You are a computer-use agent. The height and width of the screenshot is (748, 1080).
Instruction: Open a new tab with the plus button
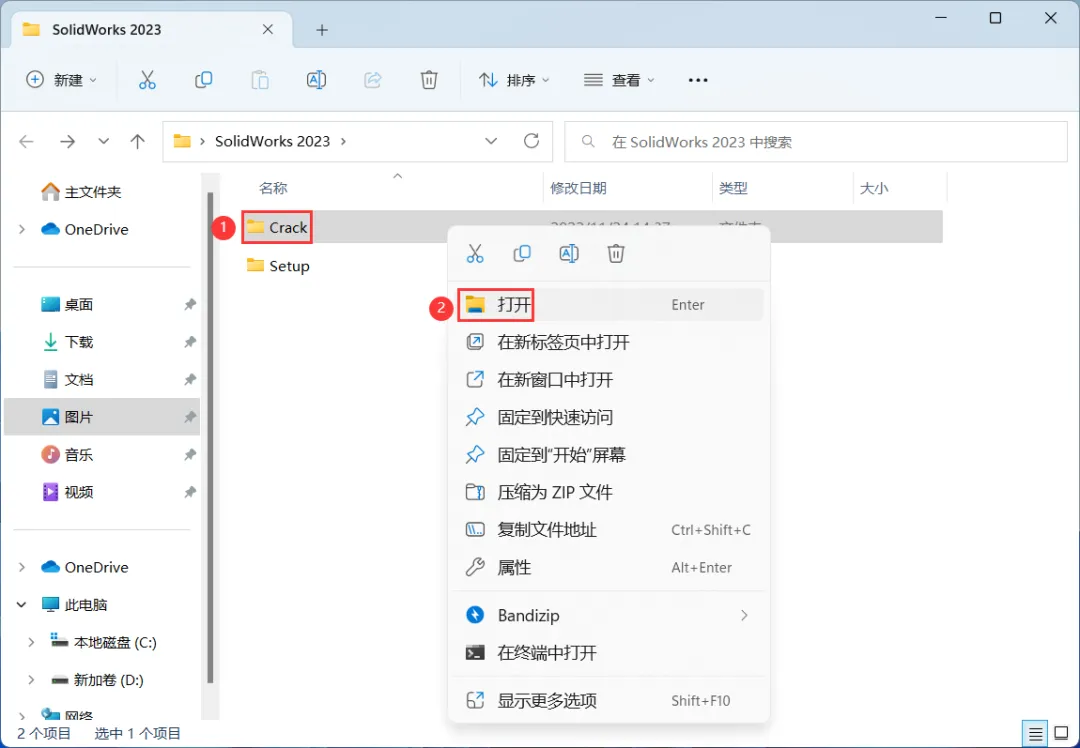(322, 30)
